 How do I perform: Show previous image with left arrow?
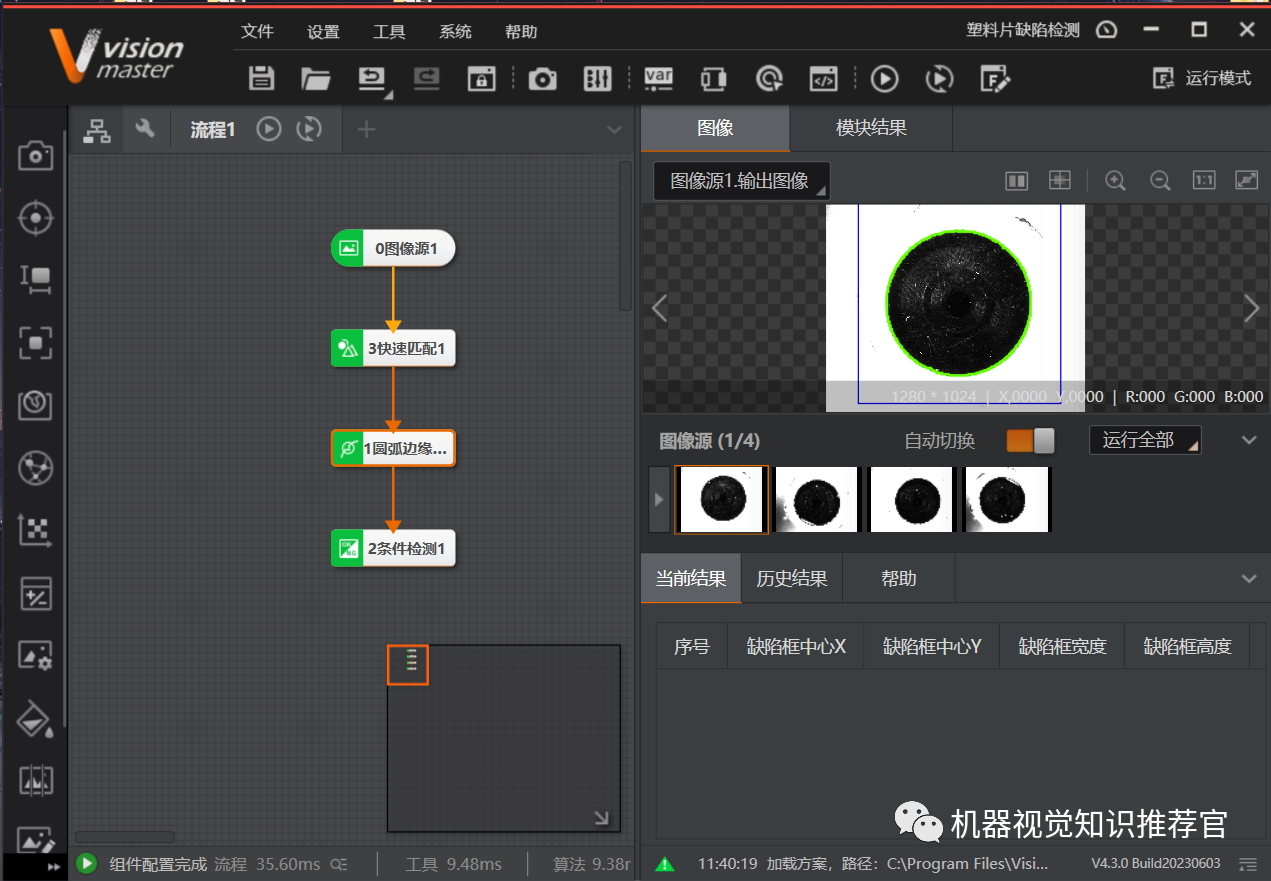point(659,308)
